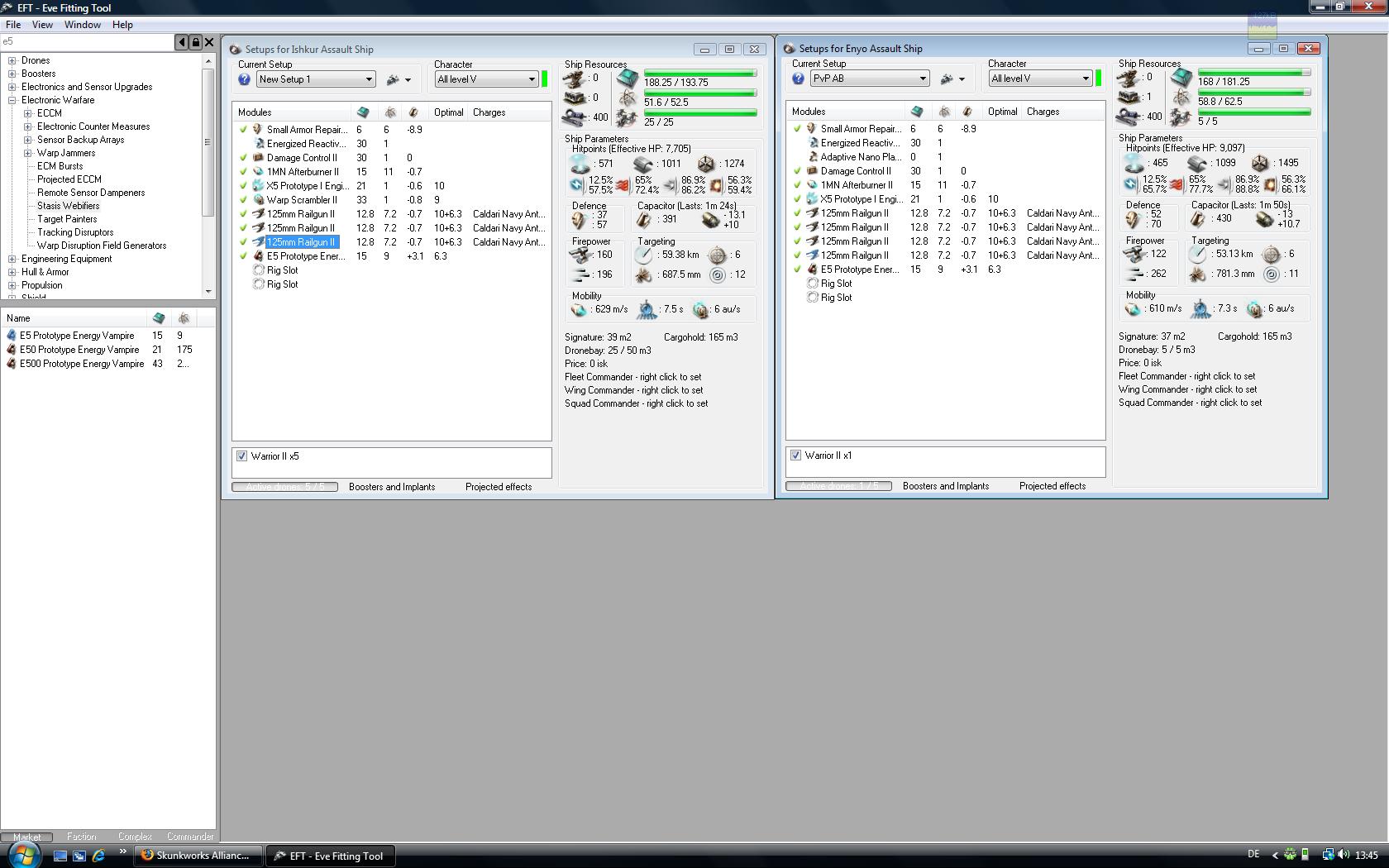Toggle Warp Scrambler II checkmark in Ishkur window
Viewport: 1389px width, 868px height.
[x=243, y=200]
